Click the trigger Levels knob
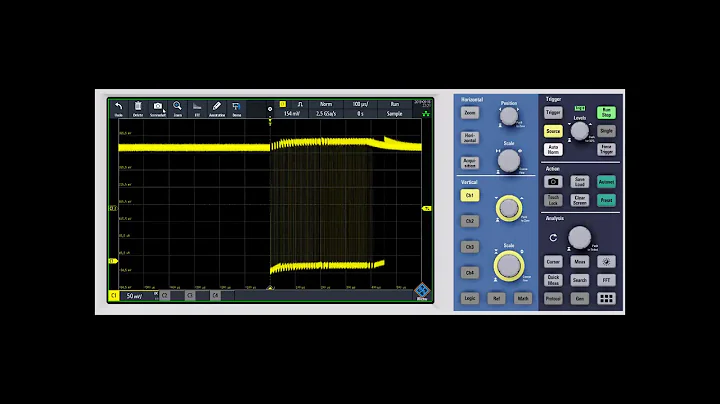Image resolution: width=720 pixels, height=404 pixels. tap(579, 131)
